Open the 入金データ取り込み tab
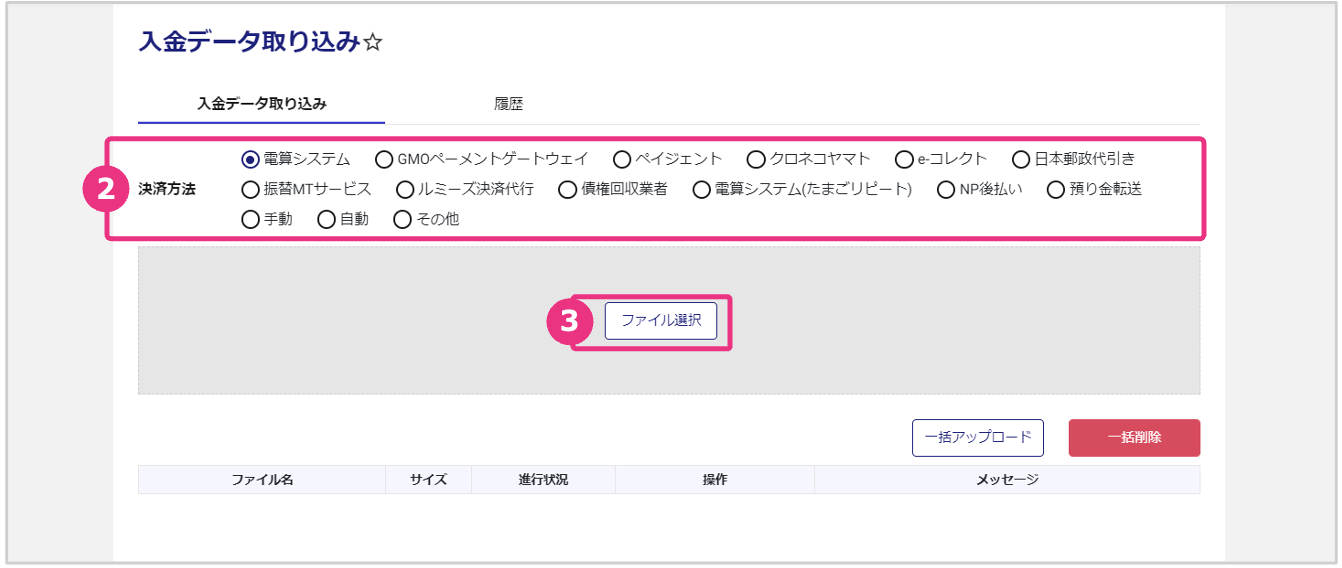 pos(261,104)
